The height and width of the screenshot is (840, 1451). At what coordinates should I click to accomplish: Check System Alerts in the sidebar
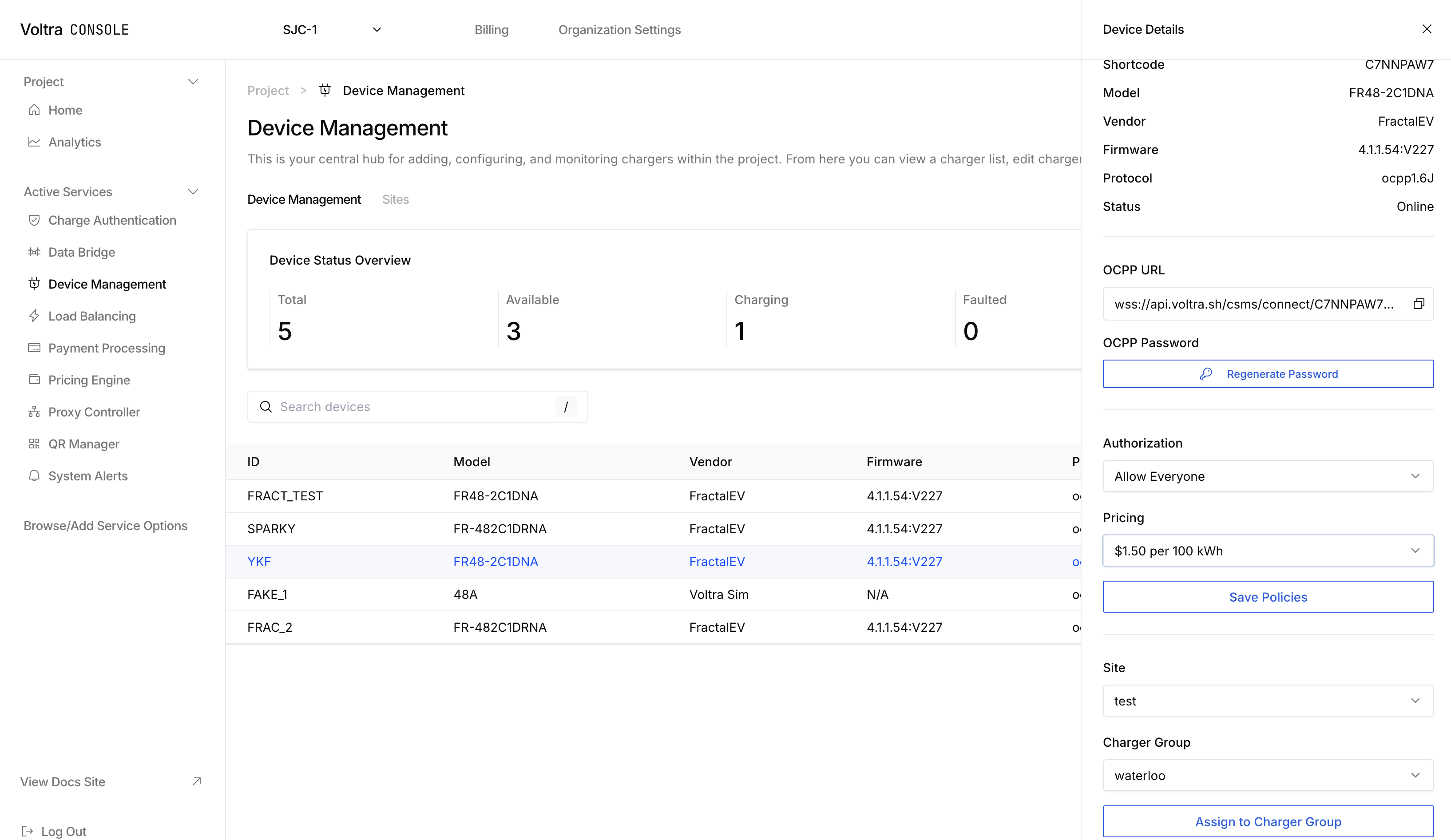[x=87, y=475]
